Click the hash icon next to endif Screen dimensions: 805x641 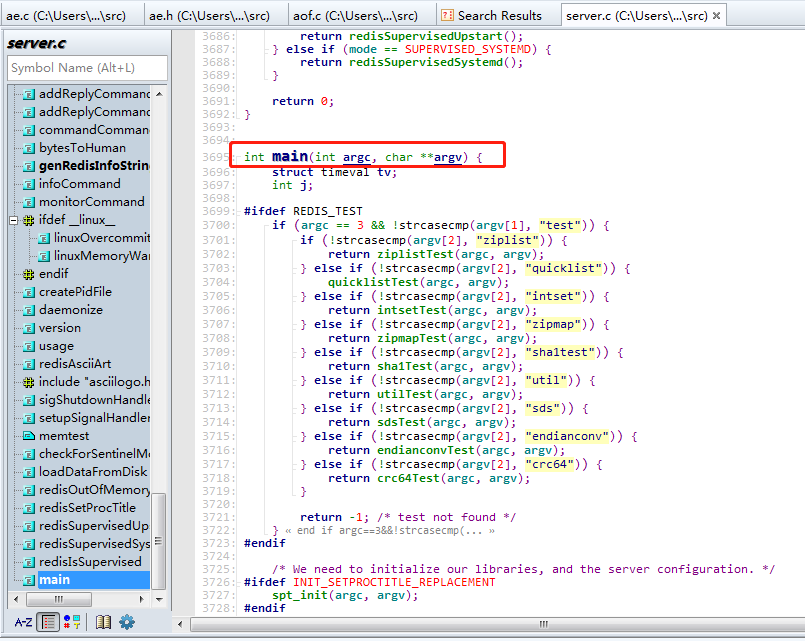pyautogui.click(x=29, y=274)
